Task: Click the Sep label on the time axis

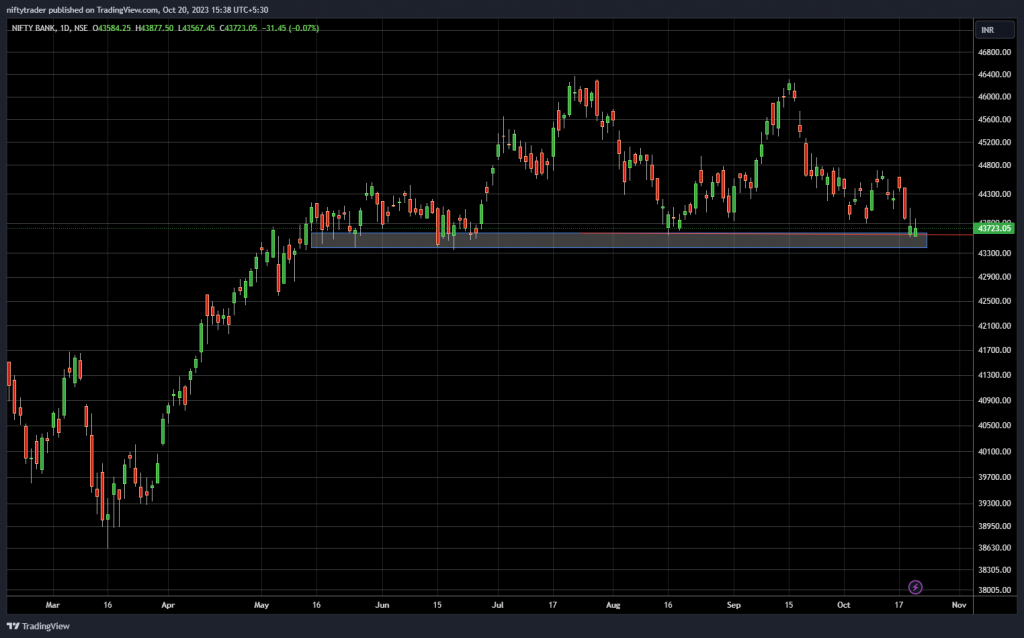Action: [733, 605]
